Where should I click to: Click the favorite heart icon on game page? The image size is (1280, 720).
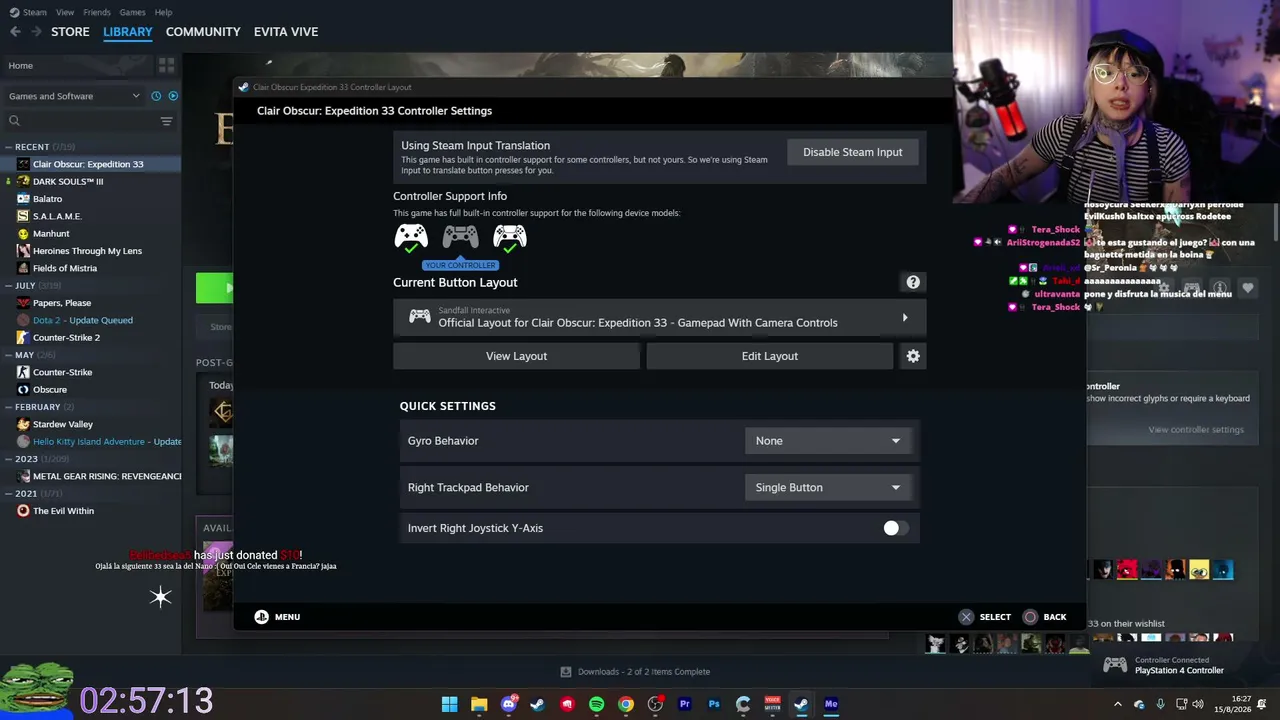click(x=1248, y=288)
